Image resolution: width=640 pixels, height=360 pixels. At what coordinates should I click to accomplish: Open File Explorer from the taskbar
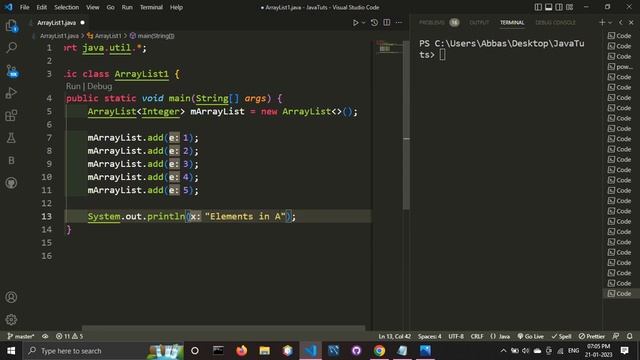[264, 351]
